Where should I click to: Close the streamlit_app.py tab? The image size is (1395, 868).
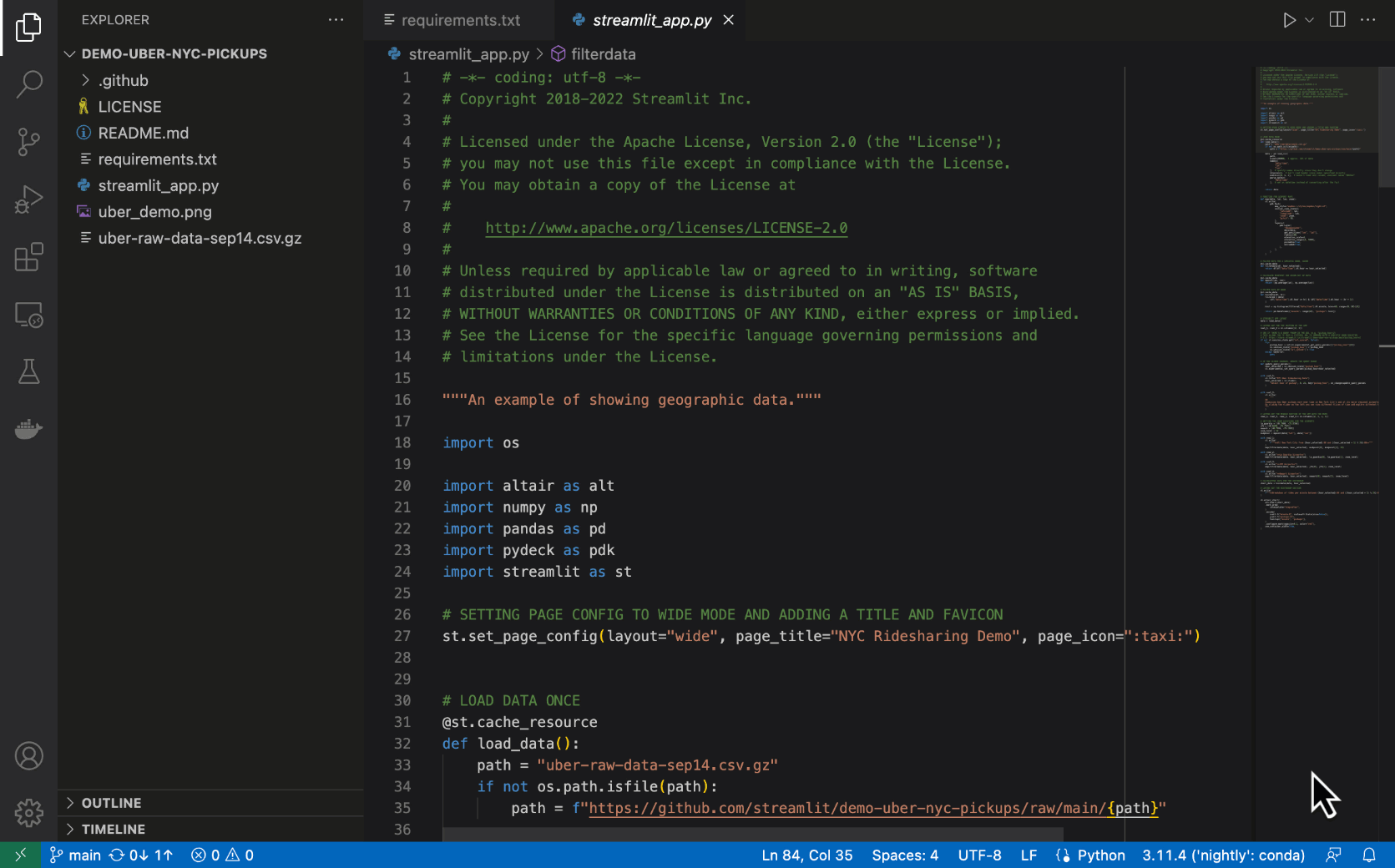(729, 20)
